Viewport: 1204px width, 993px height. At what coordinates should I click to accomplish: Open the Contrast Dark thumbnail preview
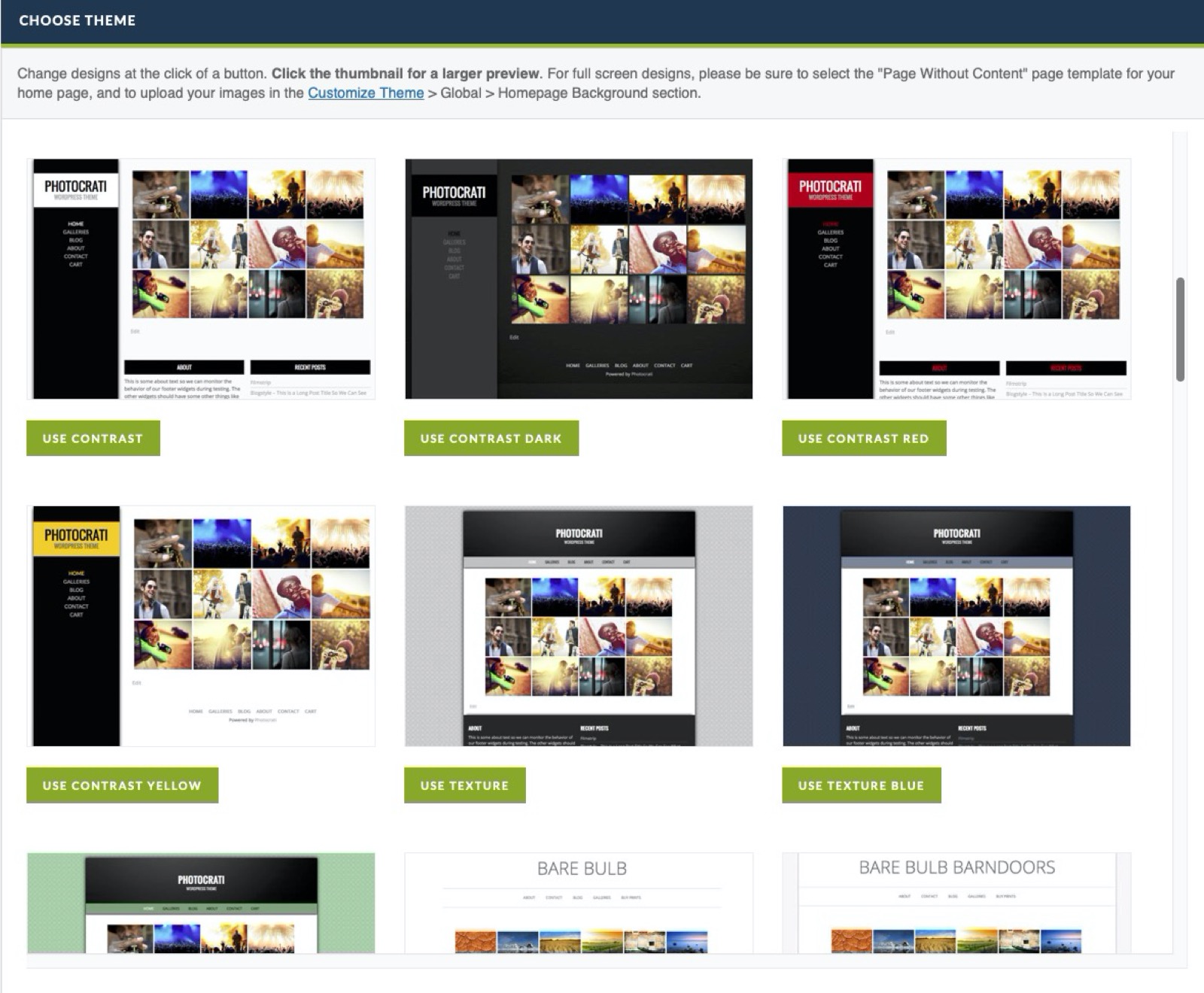click(x=579, y=278)
